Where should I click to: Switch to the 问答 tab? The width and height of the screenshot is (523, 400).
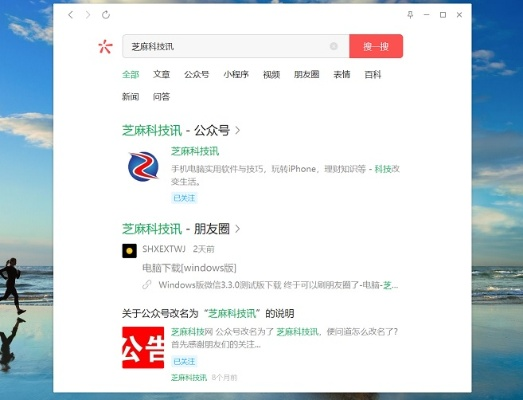click(x=161, y=97)
